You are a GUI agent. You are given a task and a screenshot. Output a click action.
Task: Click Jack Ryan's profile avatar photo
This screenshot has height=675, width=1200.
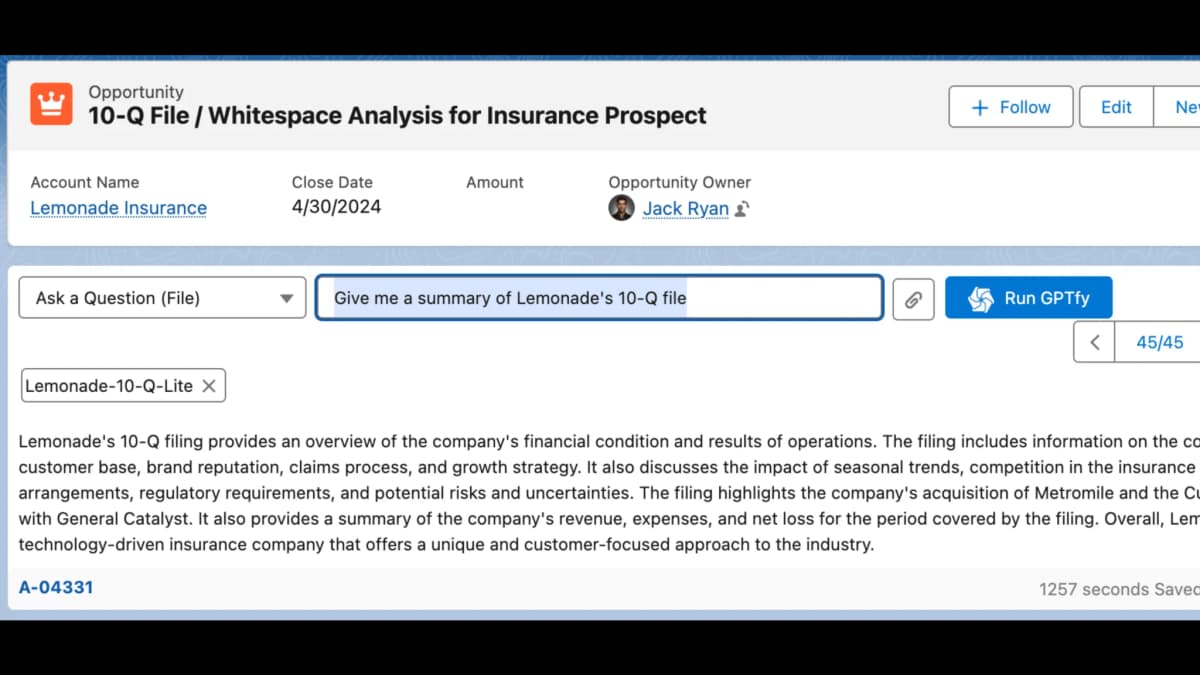(x=621, y=208)
